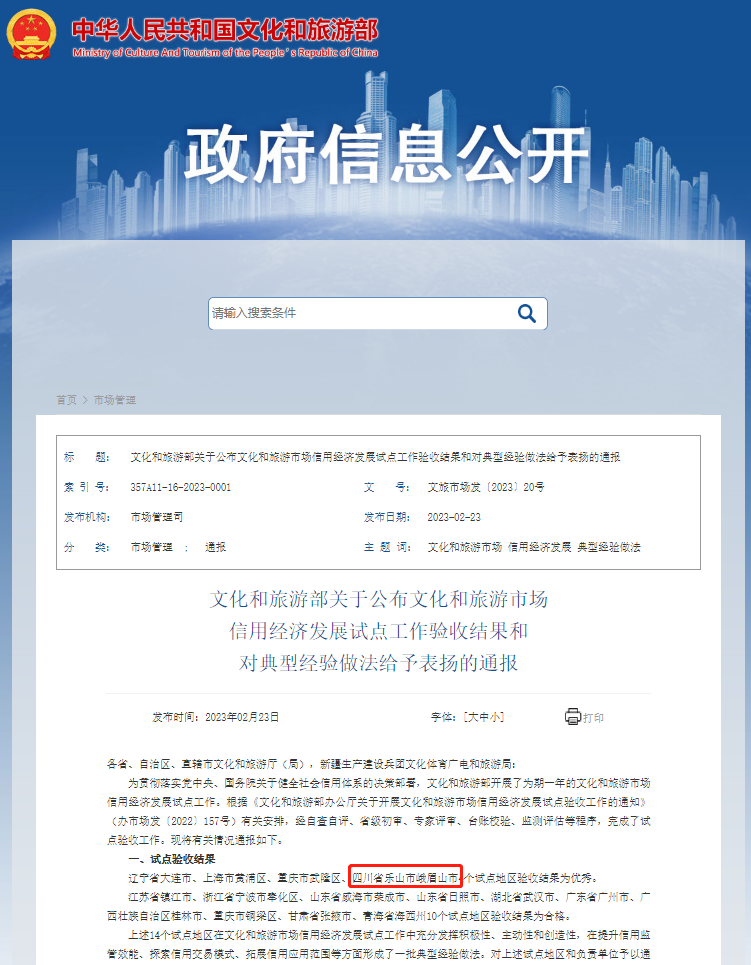This screenshot has width=751, height=965.
Task: Click the 通报 category value
Action: tap(215, 547)
